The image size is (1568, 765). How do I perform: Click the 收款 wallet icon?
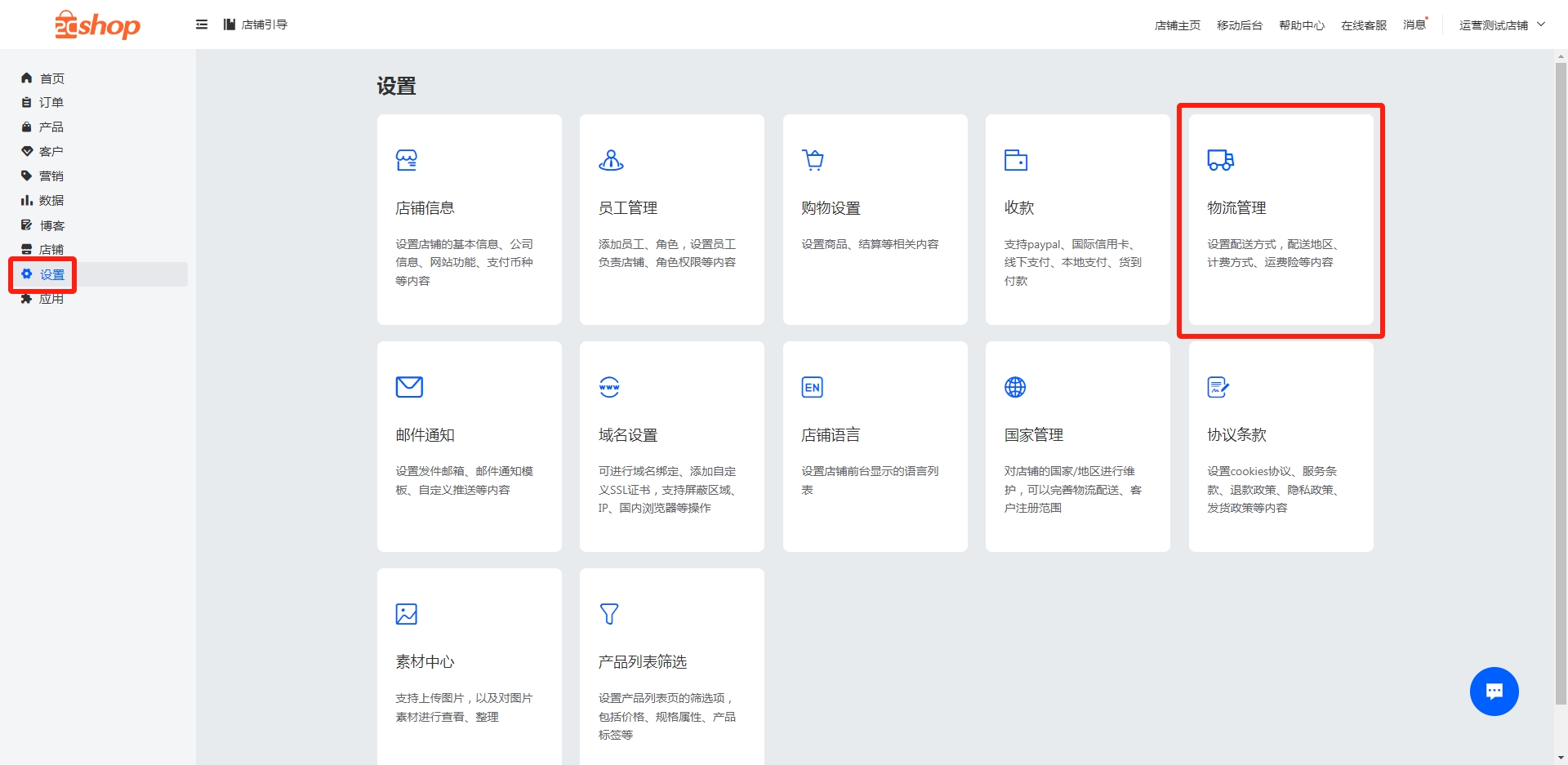(x=1016, y=160)
